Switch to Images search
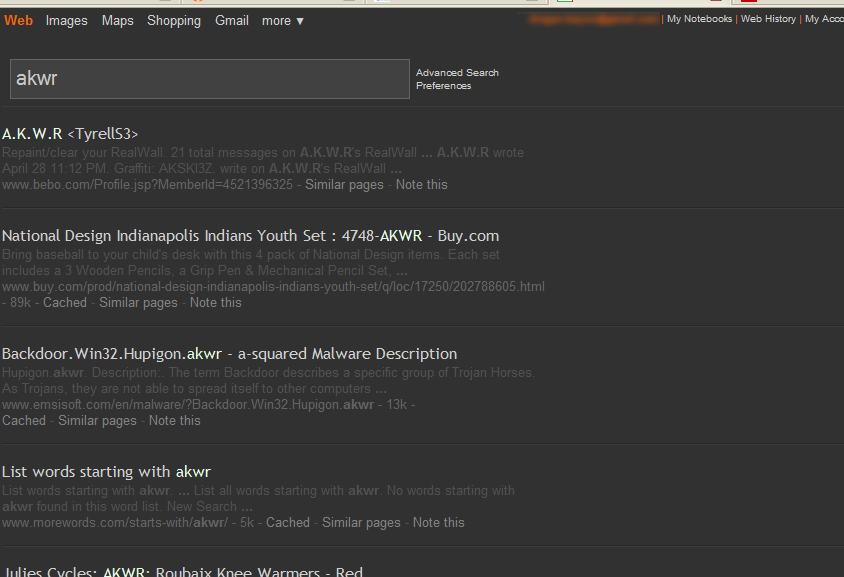Screen dimensions: 844x577 click(x=66, y=21)
